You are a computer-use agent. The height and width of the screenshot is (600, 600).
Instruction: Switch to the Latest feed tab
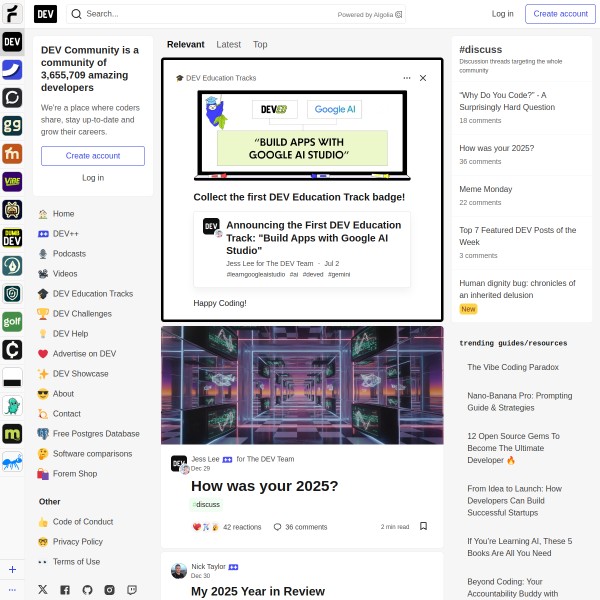(228, 44)
